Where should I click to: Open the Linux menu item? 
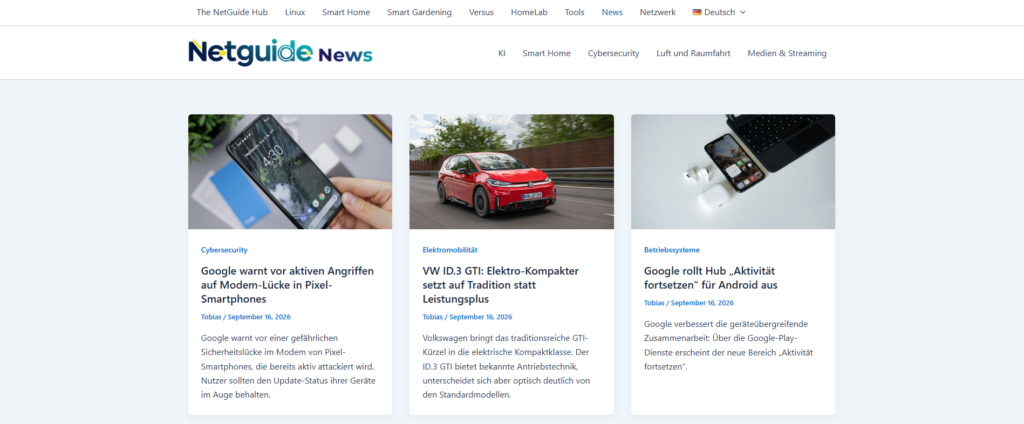(295, 12)
